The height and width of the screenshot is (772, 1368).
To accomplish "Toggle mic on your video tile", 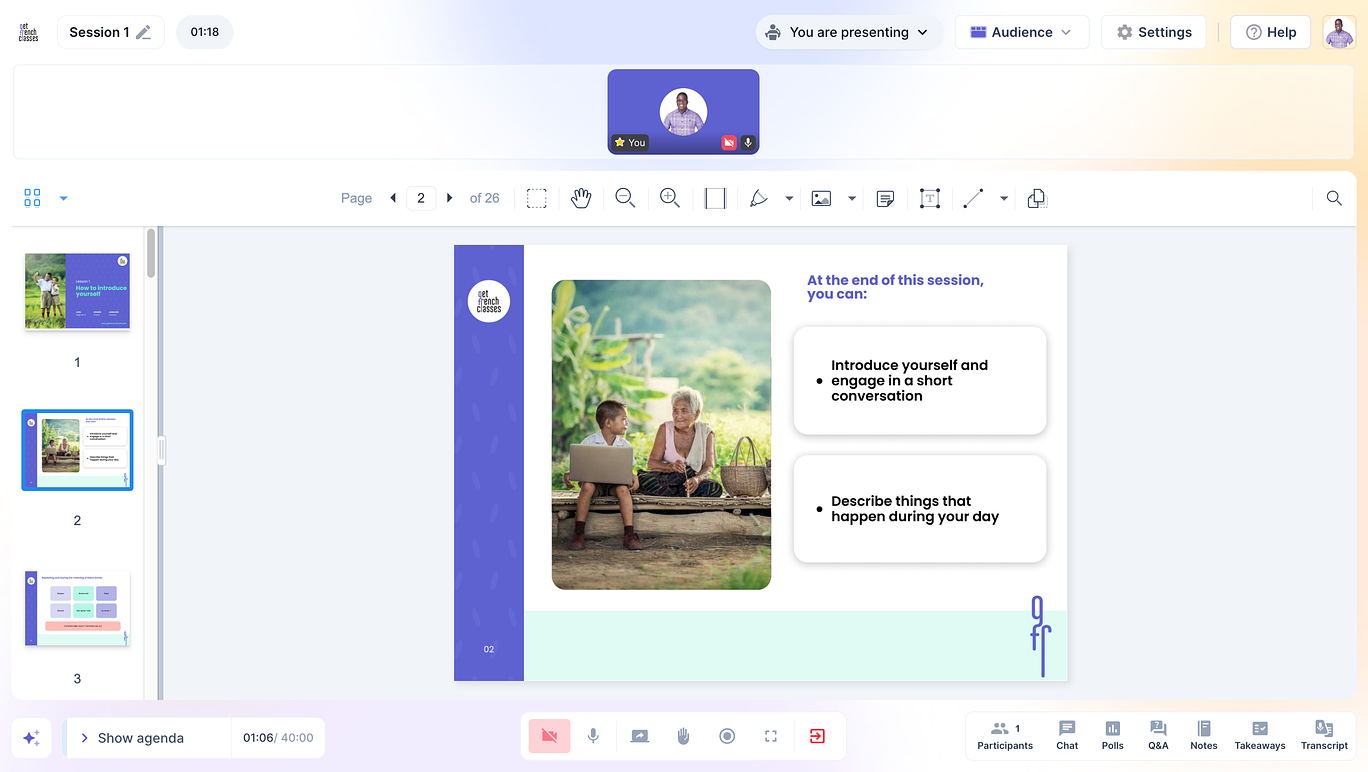I will click(747, 143).
